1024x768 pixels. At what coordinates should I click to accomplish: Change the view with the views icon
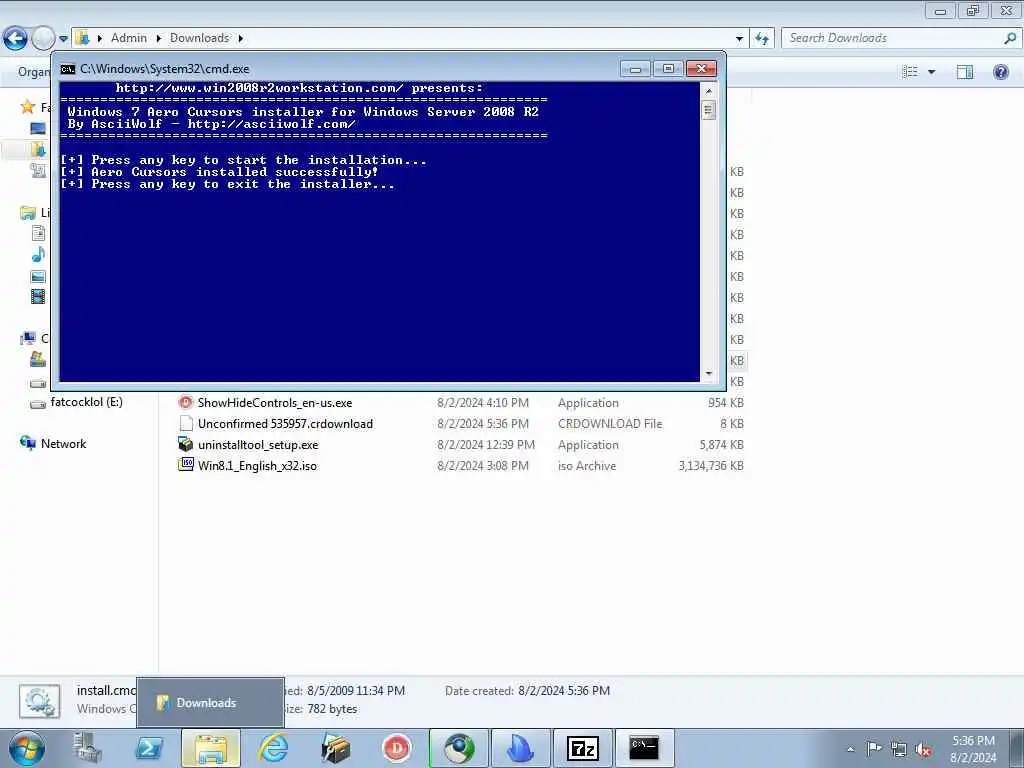click(x=910, y=71)
